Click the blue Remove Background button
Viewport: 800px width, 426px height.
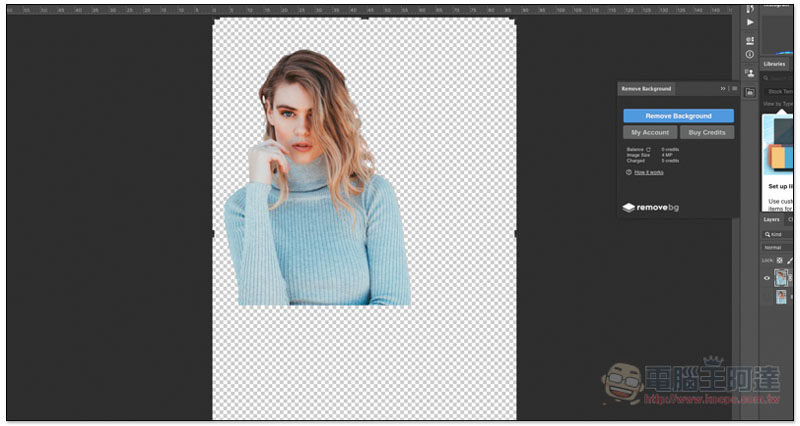(678, 116)
